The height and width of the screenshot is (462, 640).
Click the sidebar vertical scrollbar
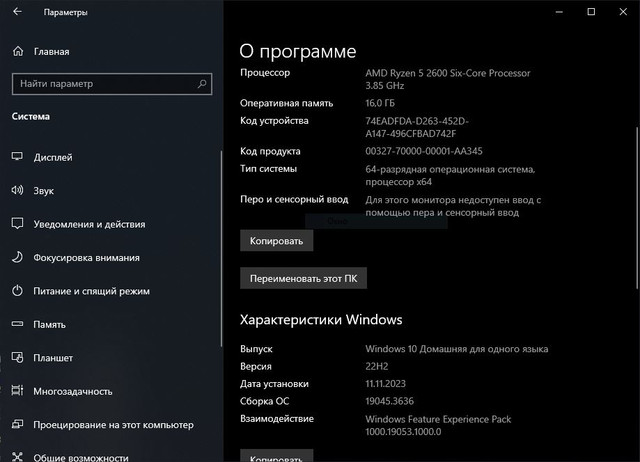pos(221,249)
